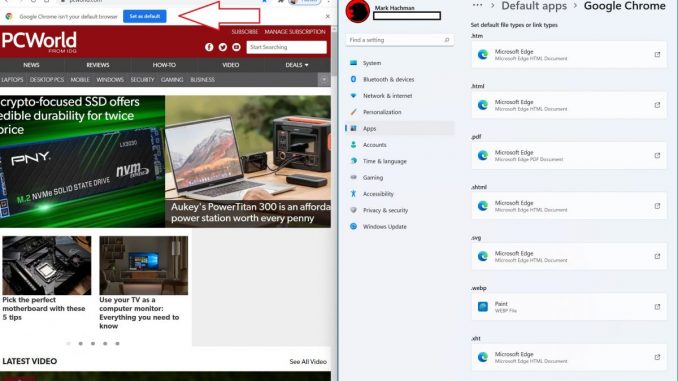Close the default browser notification bar
The width and height of the screenshot is (678, 381).
tap(328, 16)
